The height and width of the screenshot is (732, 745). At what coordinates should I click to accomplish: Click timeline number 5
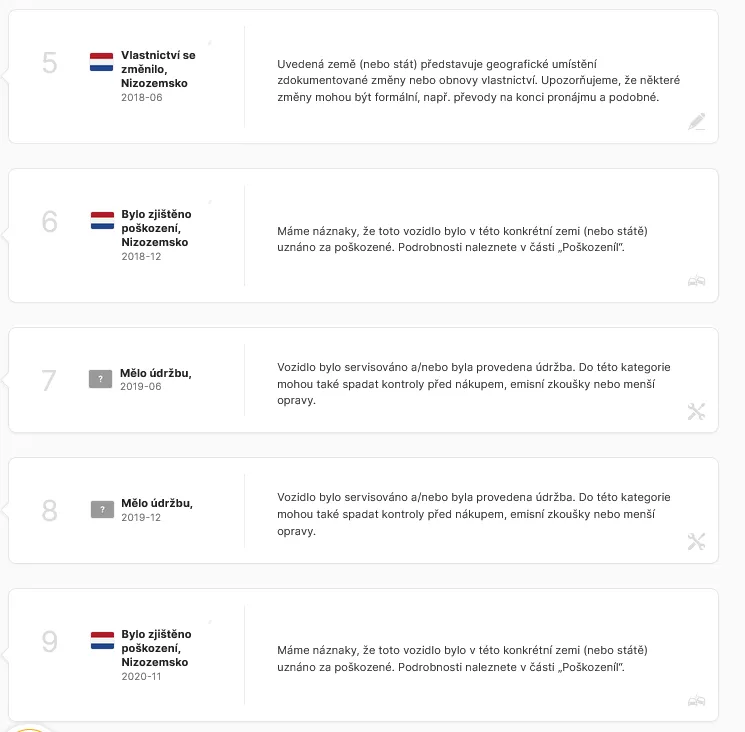click(x=49, y=63)
